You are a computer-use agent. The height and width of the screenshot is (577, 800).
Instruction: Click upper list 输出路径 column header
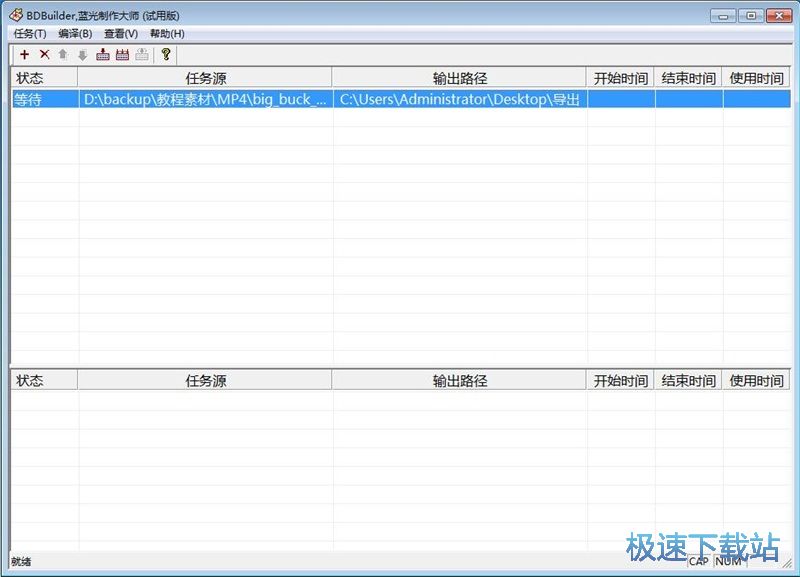(x=459, y=78)
